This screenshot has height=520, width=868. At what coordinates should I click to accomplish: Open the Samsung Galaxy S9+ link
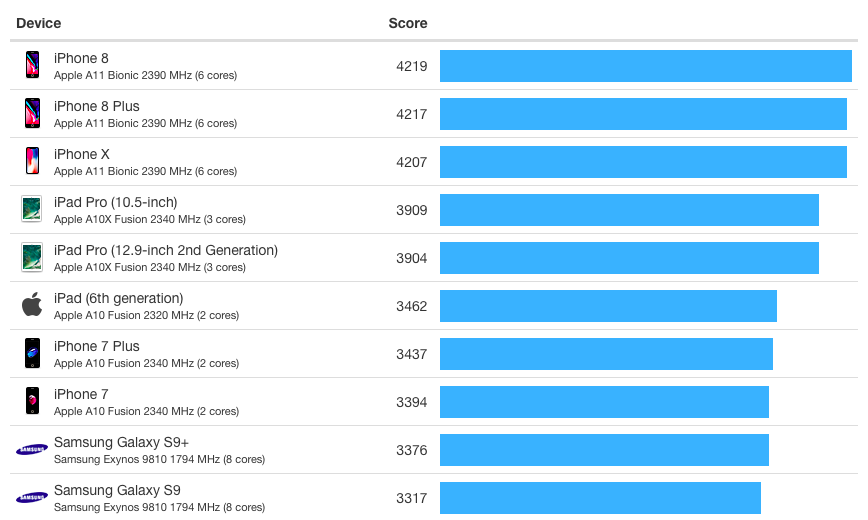tap(121, 443)
